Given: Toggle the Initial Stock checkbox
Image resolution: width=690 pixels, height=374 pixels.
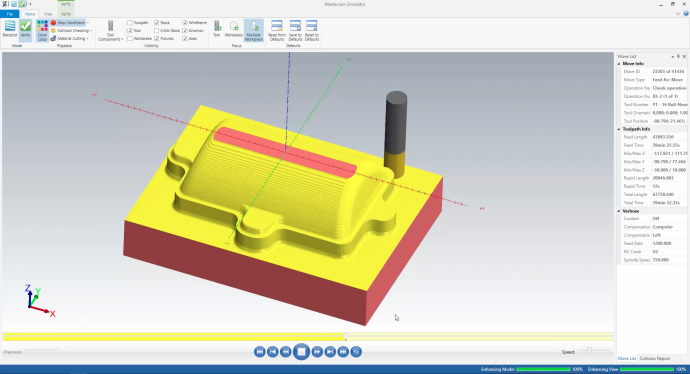Looking at the screenshot, I should [156, 30].
